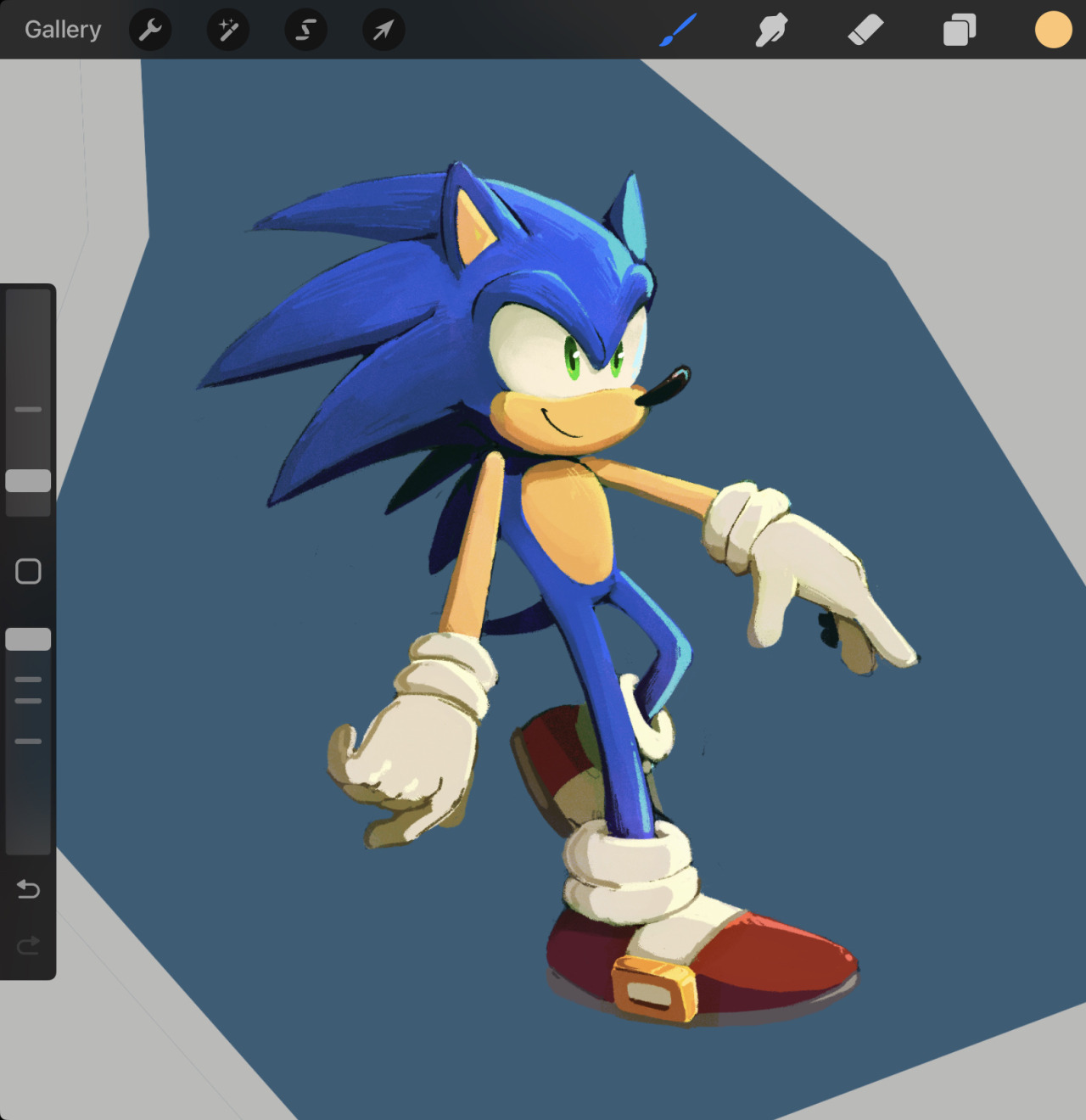Image resolution: width=1086 pixels, height=1120 pixels.
Task: Open the Layers panel
Action: coord(960,31)
